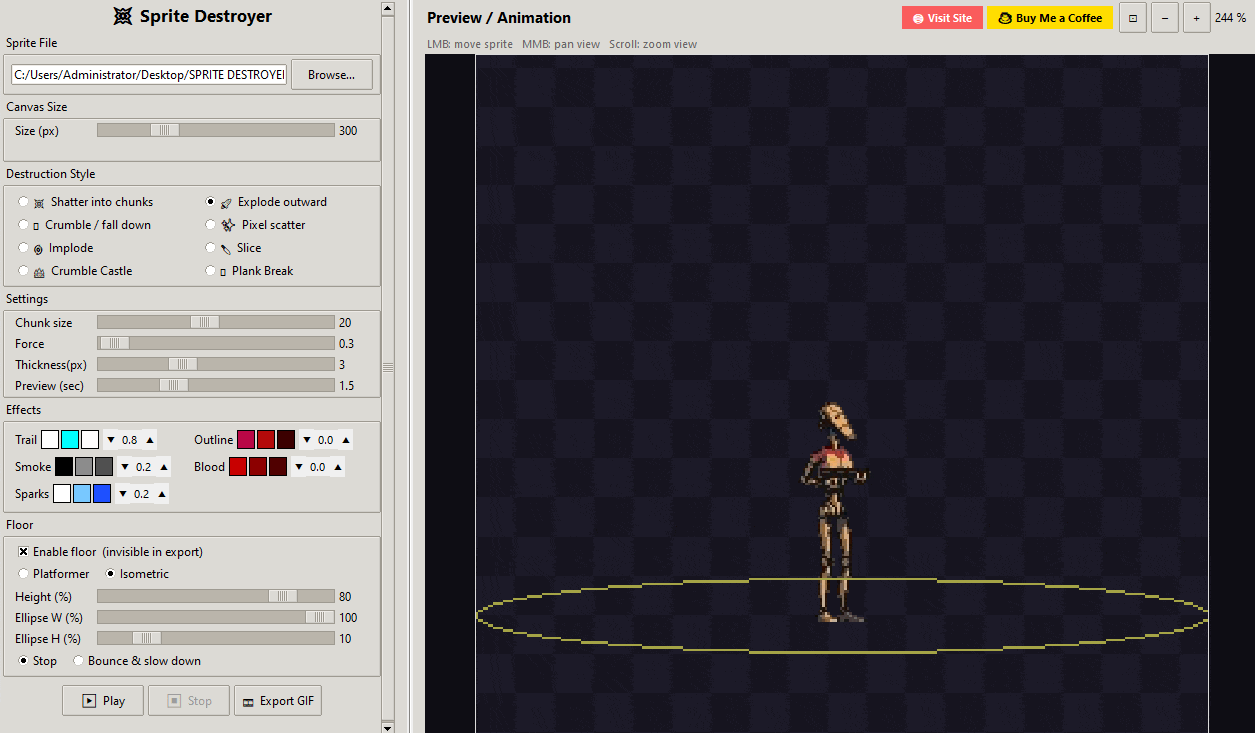Click the robot sprite in preview
The width and height of the screenshot is (1255, 733).
(836, 512)
